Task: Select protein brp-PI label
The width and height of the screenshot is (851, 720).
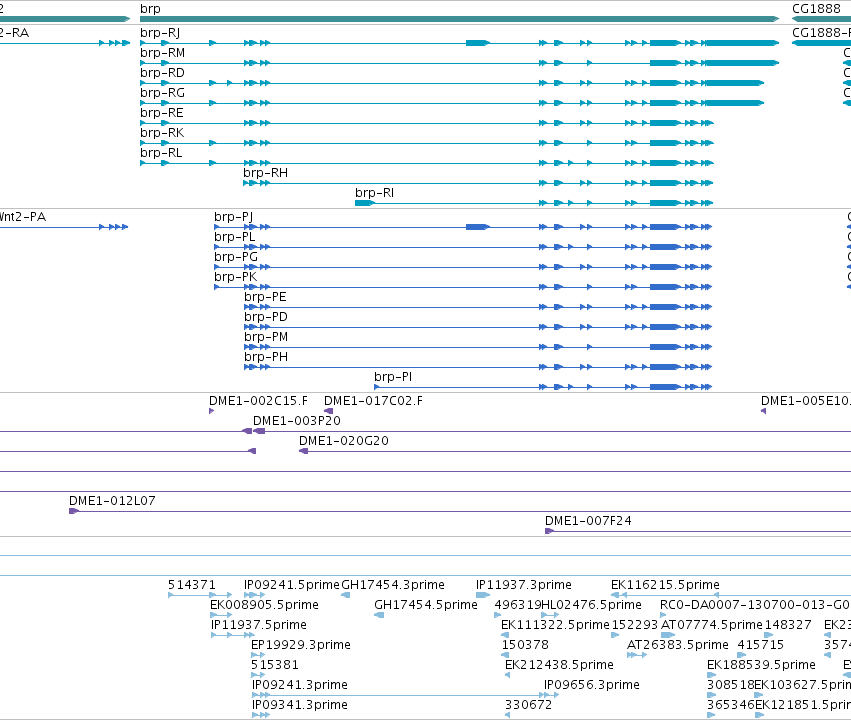Action: coord(393,377)
